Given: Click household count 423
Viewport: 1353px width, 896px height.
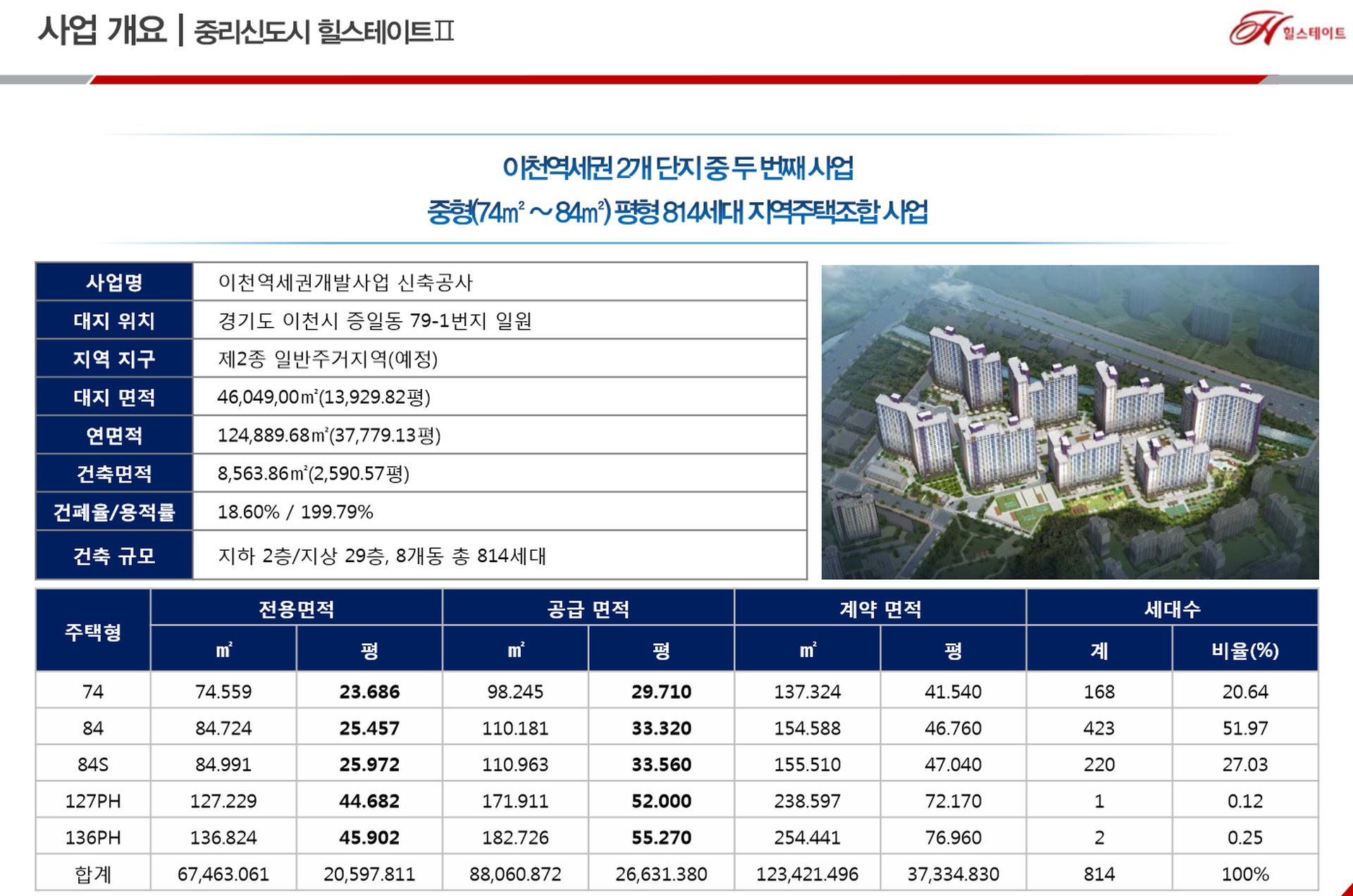Looking at the screenshot, I should pos(1099,728).
